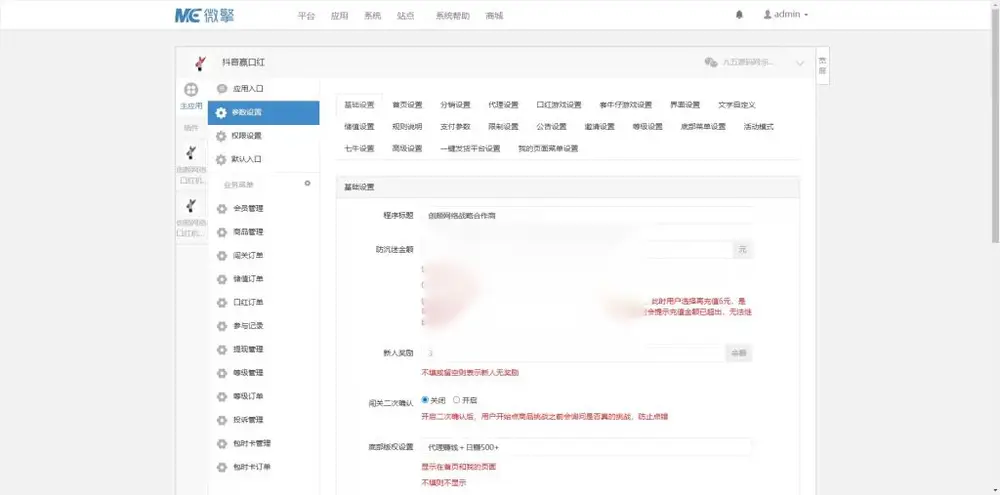1000x495 pixels.
Task: Open the 站点 top menu
Action: click(x=406, y=16)
